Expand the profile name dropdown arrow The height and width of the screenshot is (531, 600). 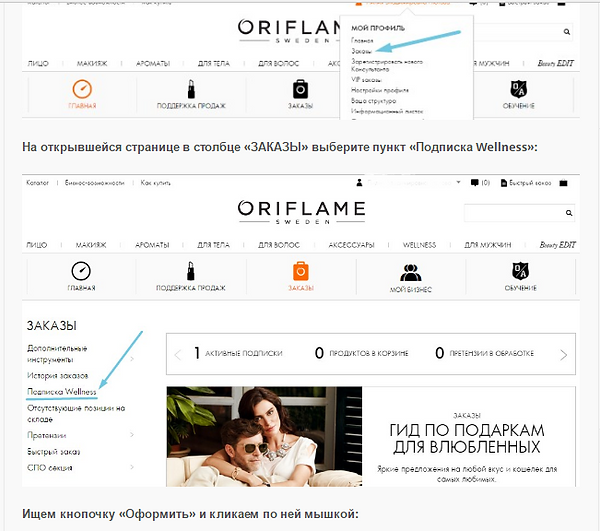click(458, 182)
